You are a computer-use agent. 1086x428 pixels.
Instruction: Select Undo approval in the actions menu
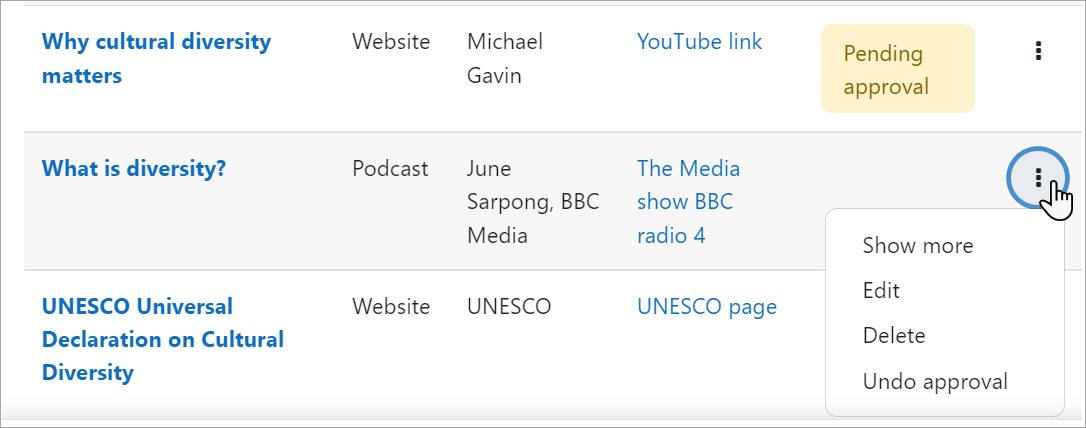[x=934, y=381]
